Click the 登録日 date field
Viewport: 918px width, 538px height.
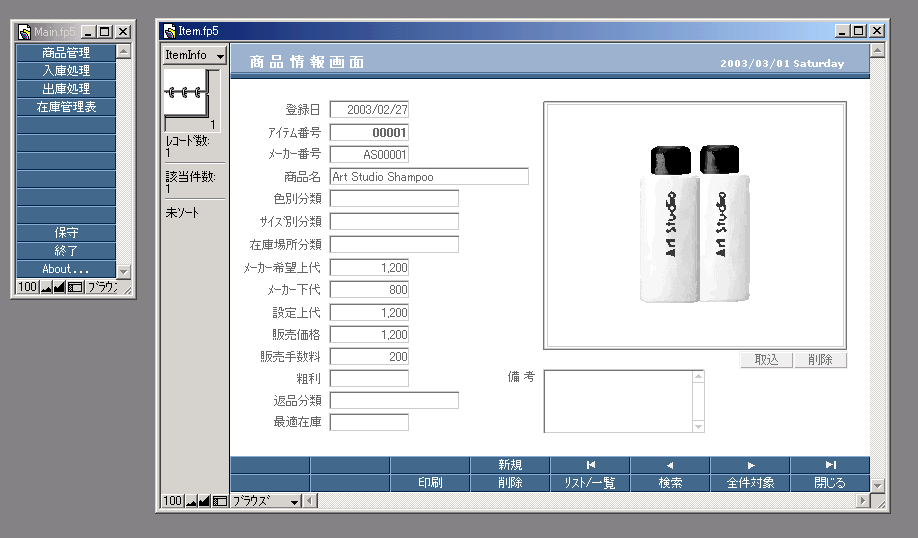[369, 109]
